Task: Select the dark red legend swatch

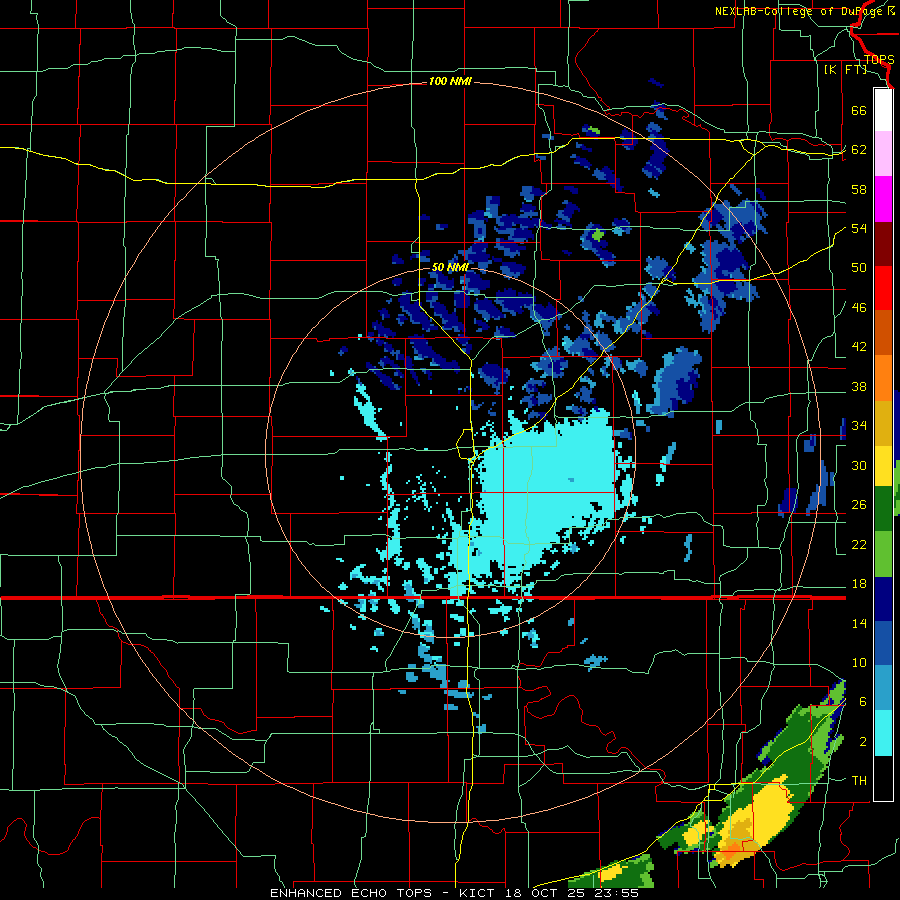Action: [x=883, y=244]
